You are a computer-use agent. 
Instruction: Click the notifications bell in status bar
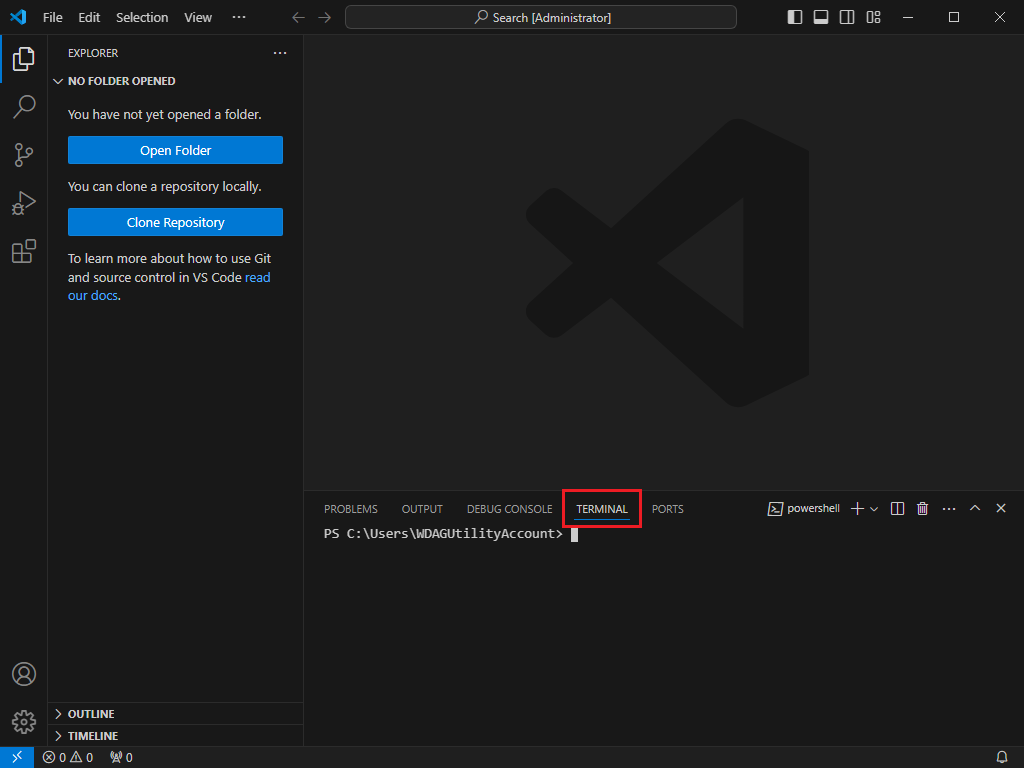[1001, 757]
